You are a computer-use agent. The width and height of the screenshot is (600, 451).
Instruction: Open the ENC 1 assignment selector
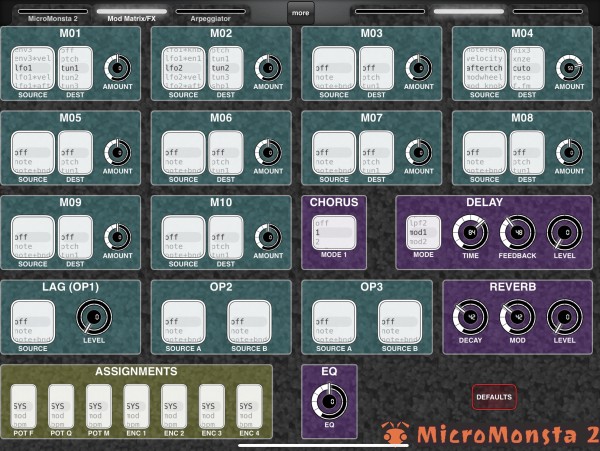pyautogui.click(x=136, y=406)
